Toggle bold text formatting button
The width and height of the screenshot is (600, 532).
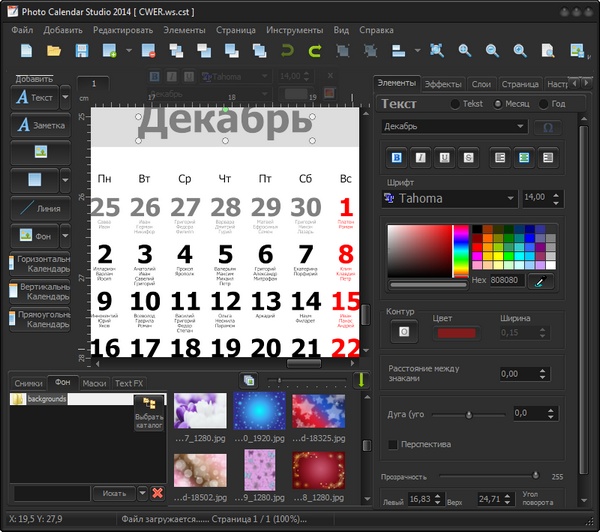click(396, 157)
